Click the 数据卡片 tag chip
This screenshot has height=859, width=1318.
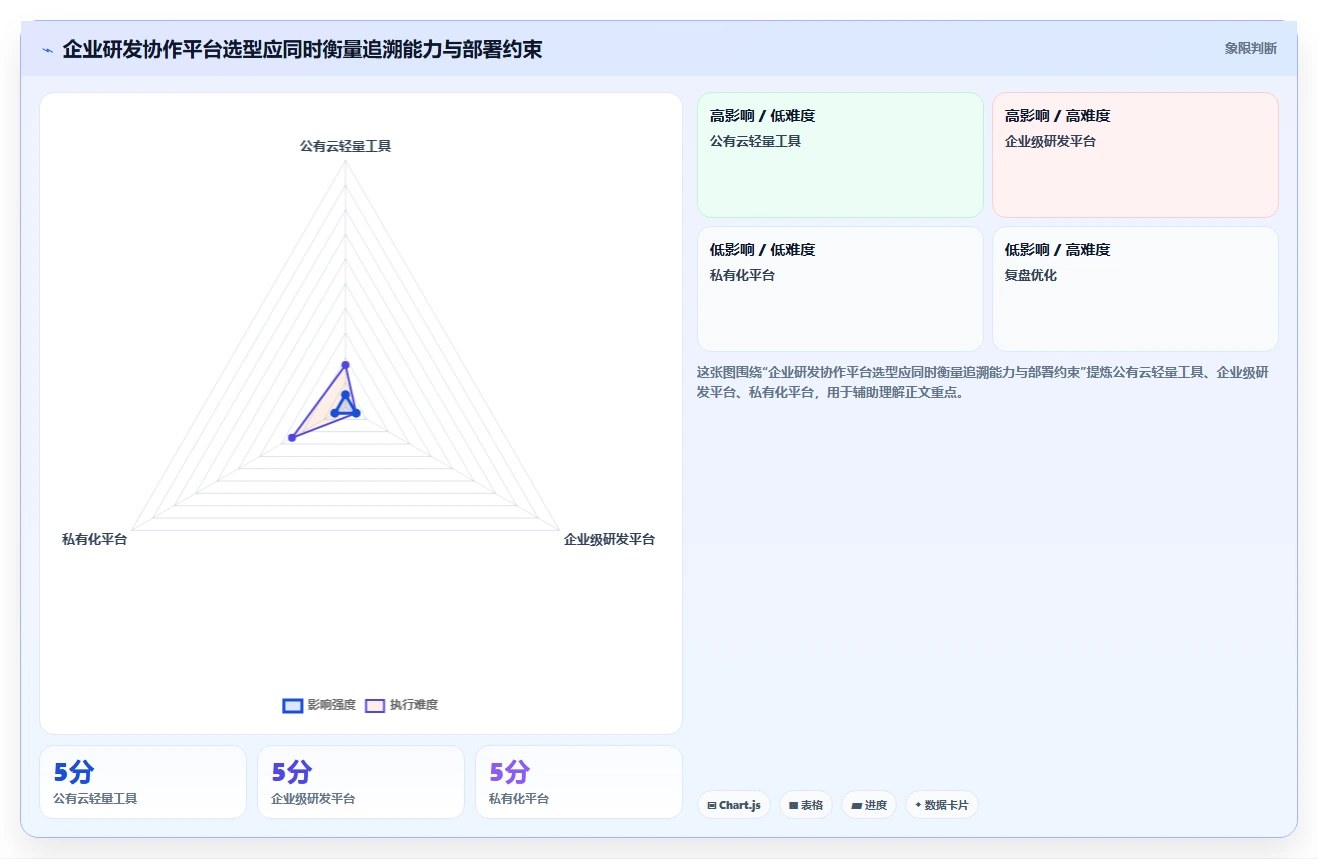pyautogui.click(x=941, y=805)
